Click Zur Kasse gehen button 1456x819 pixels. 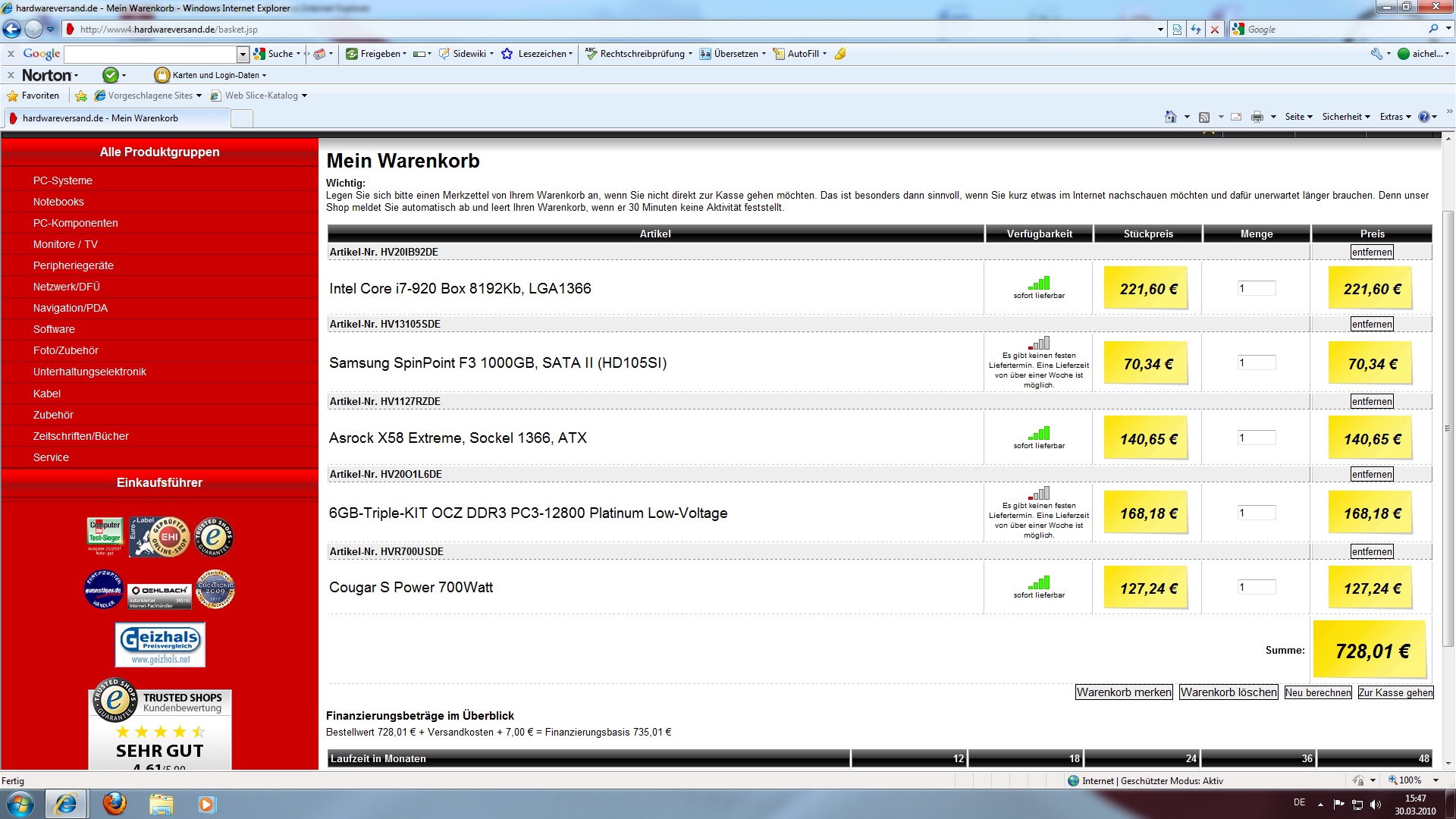tap(1395, 692)
